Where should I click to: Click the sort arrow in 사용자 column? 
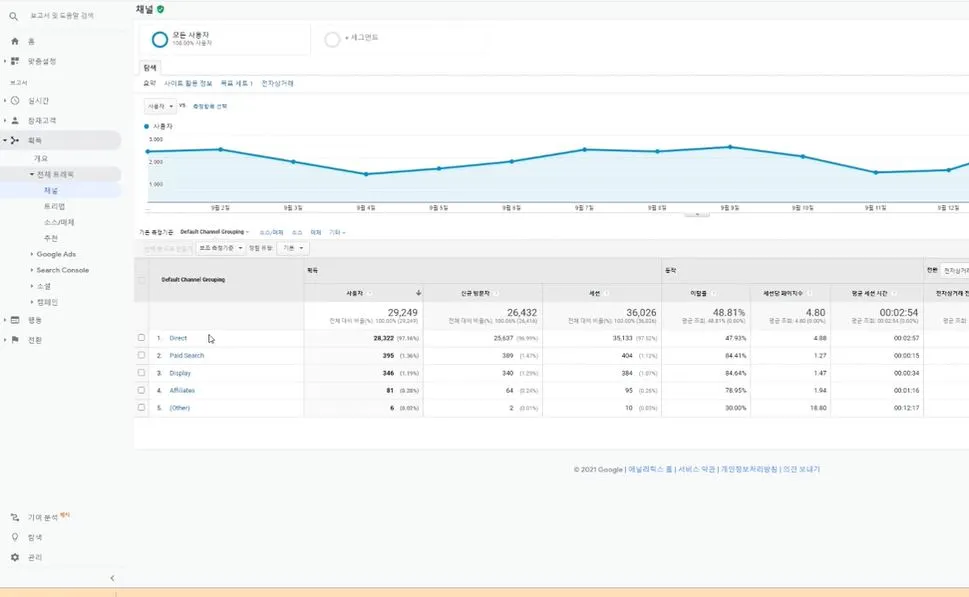click(x=418, y=293)
